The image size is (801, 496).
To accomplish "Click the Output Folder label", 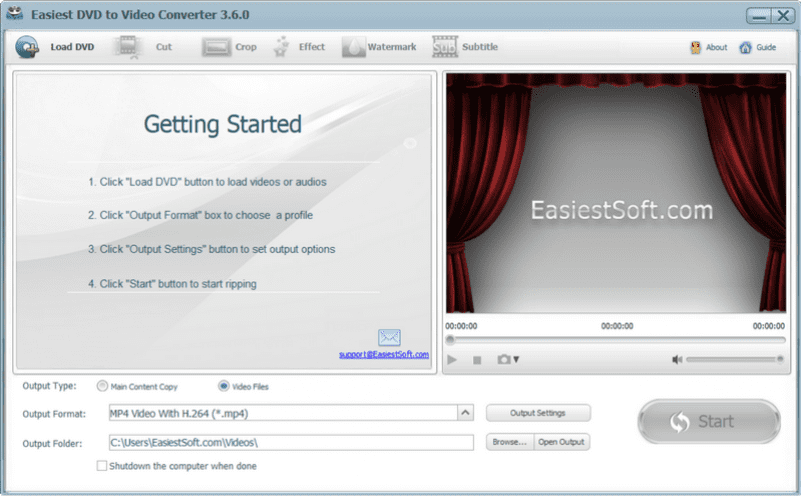I will (x=52, y=443).
